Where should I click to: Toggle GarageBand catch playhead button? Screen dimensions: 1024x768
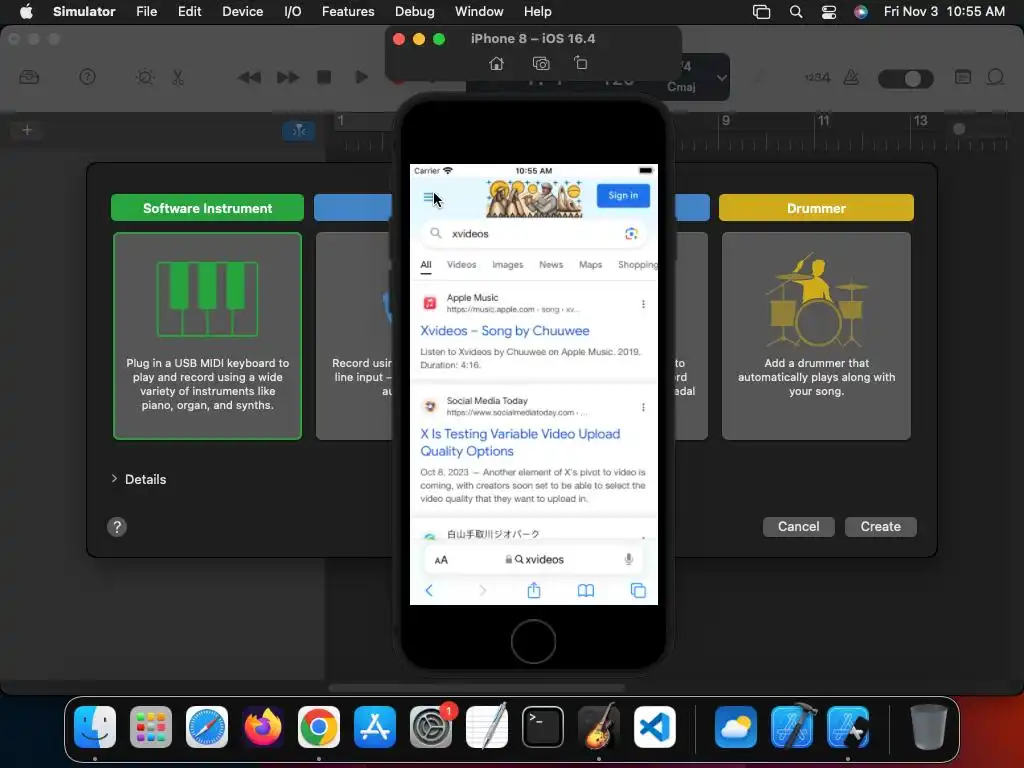[298, 131]
